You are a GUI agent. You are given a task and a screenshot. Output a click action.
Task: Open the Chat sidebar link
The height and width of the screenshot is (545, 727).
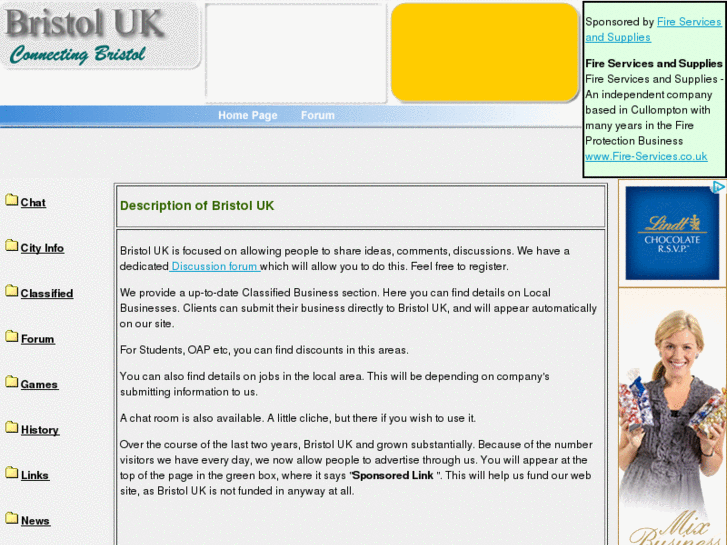[x=33, y=203]
